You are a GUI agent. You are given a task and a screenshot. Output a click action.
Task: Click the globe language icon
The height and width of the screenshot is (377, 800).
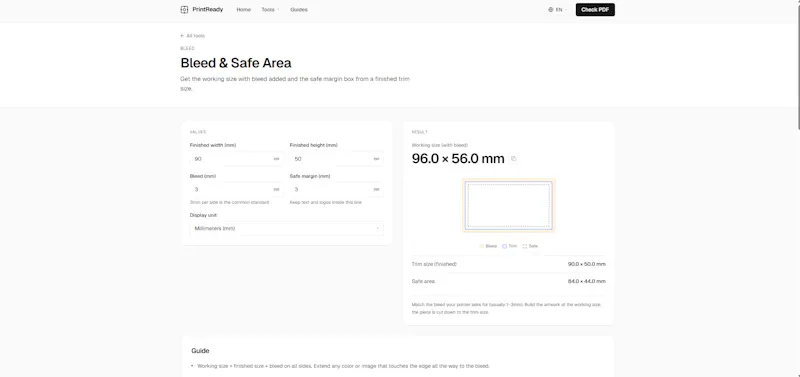coord(551,10)
